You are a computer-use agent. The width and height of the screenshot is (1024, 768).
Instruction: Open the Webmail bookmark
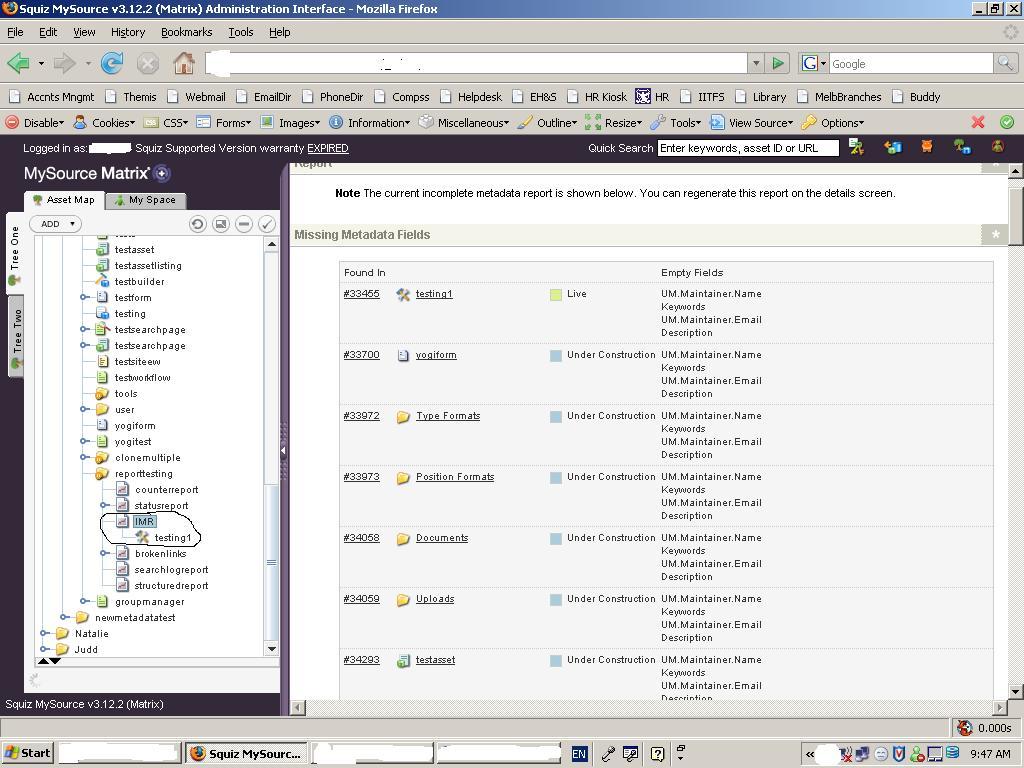click(197, 97)
